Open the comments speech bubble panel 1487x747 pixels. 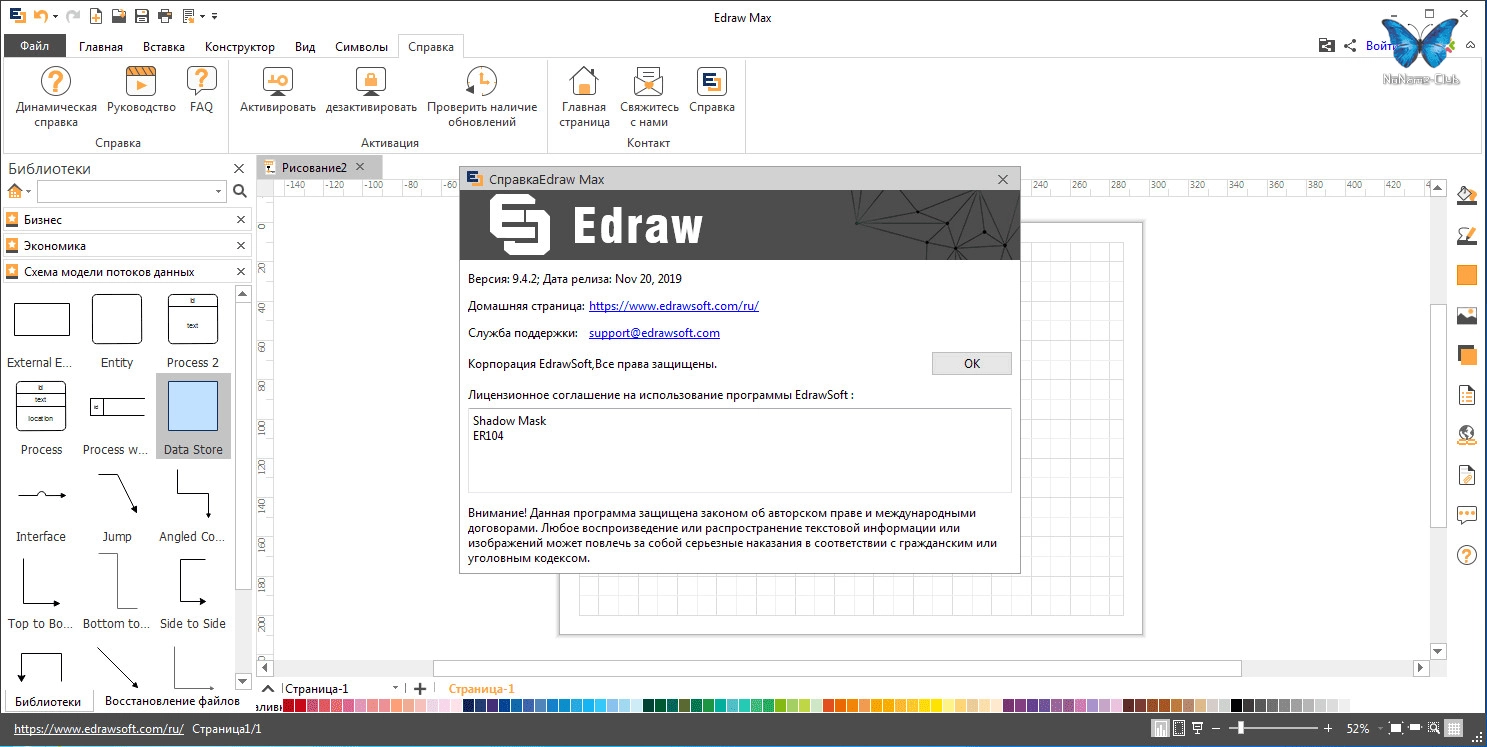point(1467,515)
